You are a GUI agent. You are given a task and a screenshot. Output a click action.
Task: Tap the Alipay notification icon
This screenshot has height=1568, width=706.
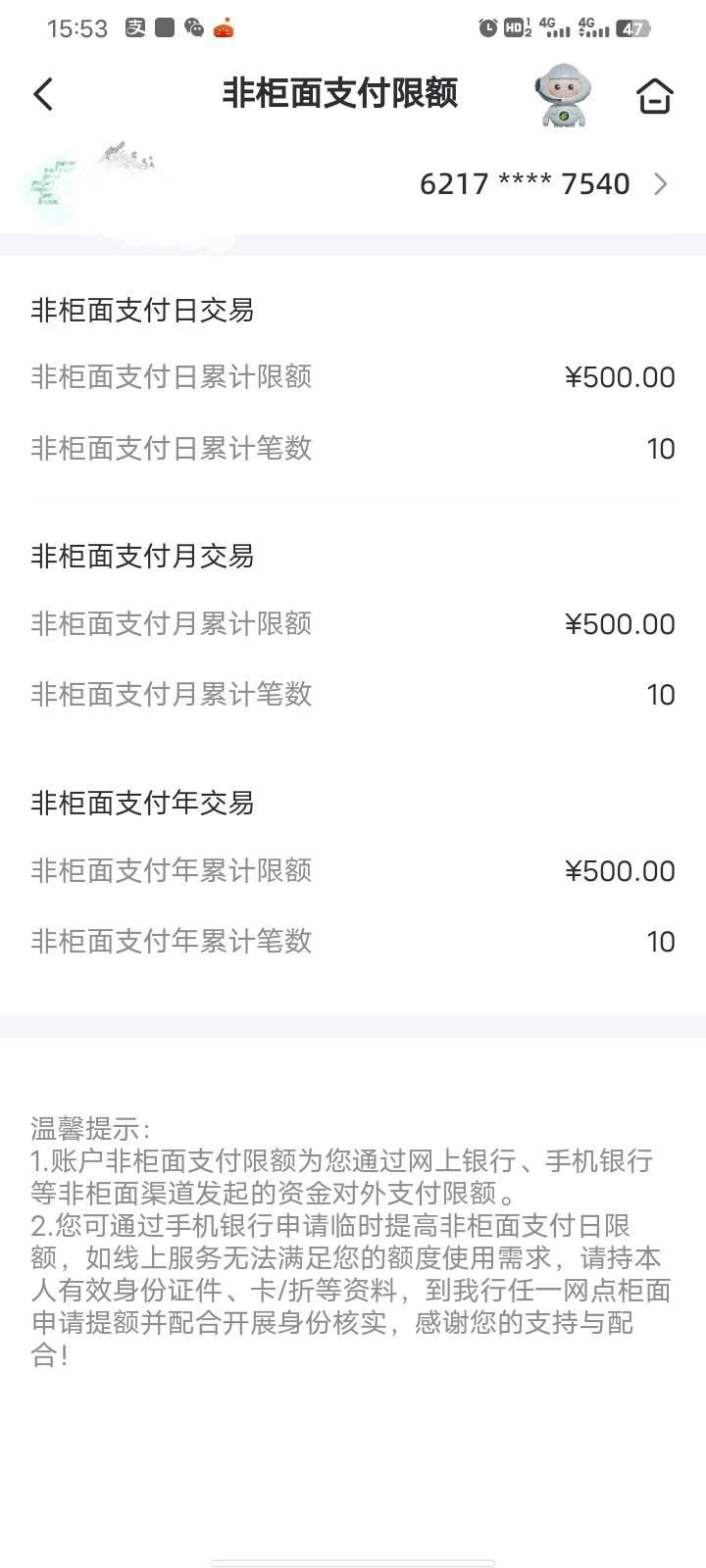tap(135, 27)
